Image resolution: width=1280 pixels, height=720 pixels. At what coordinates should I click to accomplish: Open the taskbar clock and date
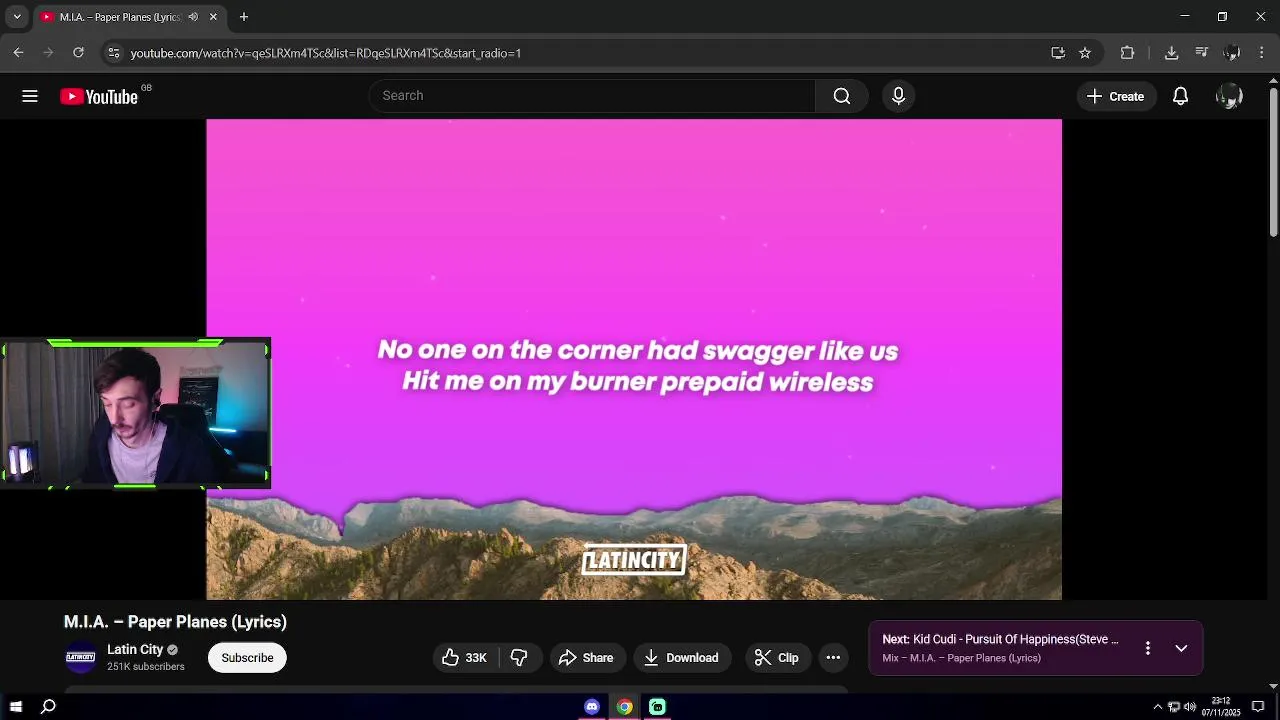tap(1221, 707)
